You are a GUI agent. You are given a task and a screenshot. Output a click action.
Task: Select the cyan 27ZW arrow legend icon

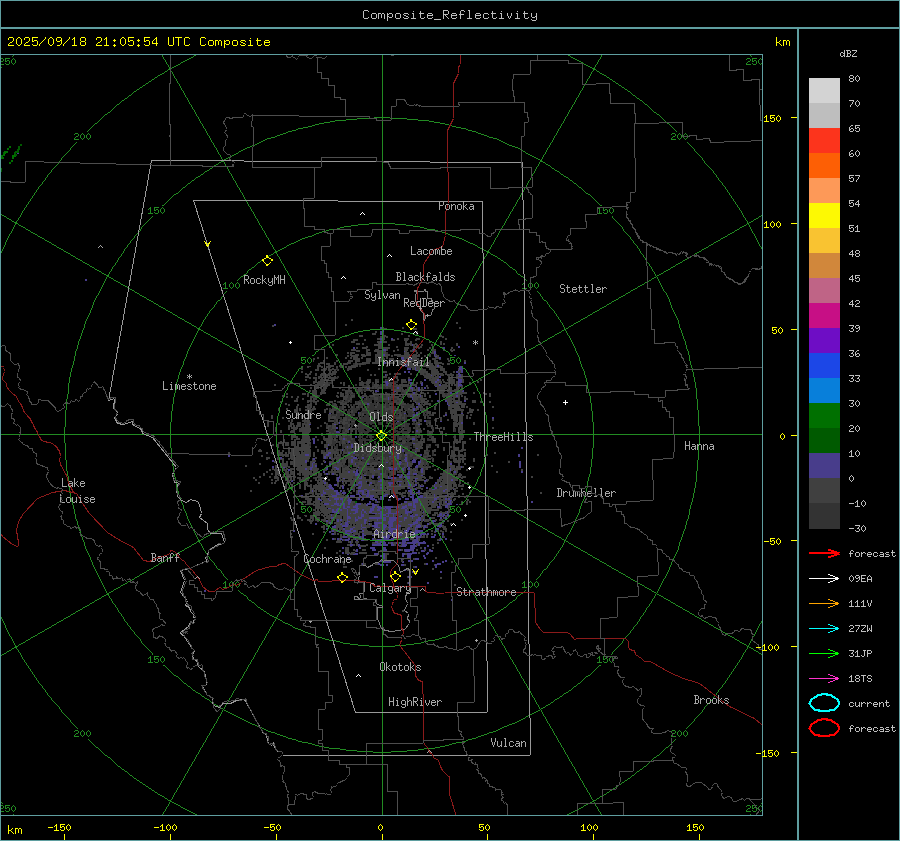point(824,628)
